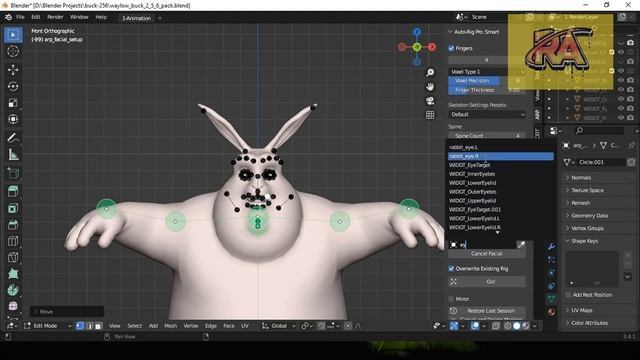Select the Scale tool
Viewport: 640px width, 360px height.
coord(13,103)
